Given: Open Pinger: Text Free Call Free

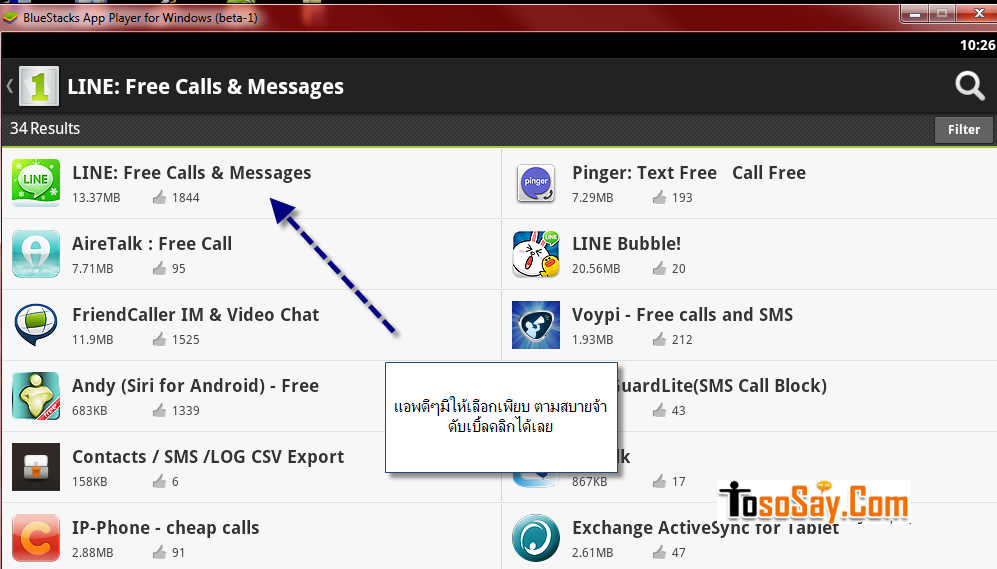Looking at the screenshot, I should point(689,173).
